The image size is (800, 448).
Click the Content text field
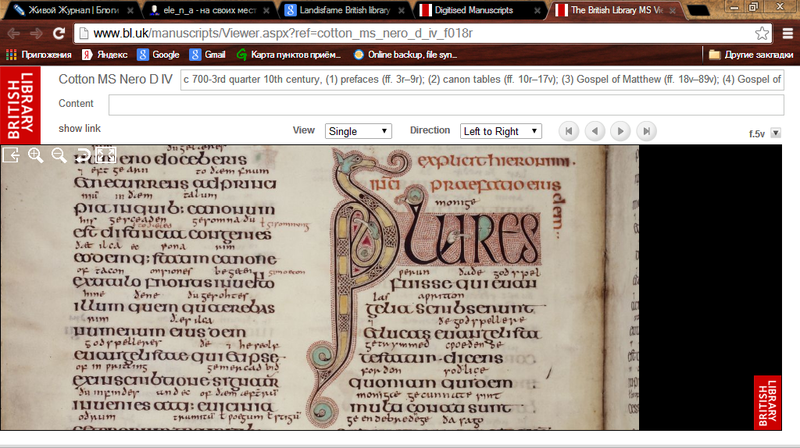click(446, 105)
